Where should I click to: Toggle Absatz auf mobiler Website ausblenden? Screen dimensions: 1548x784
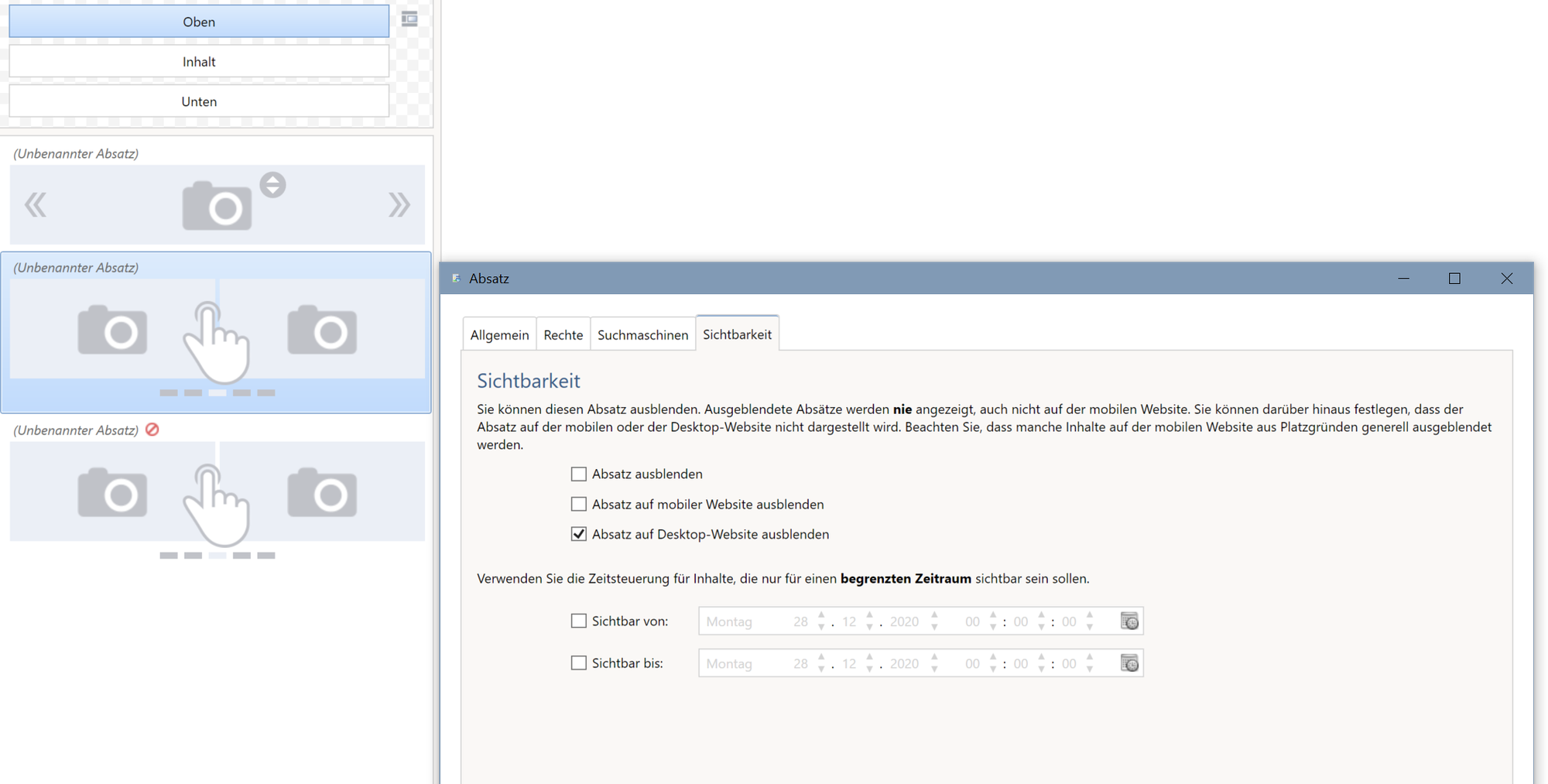pyautogui.click(x=579, y=504)
